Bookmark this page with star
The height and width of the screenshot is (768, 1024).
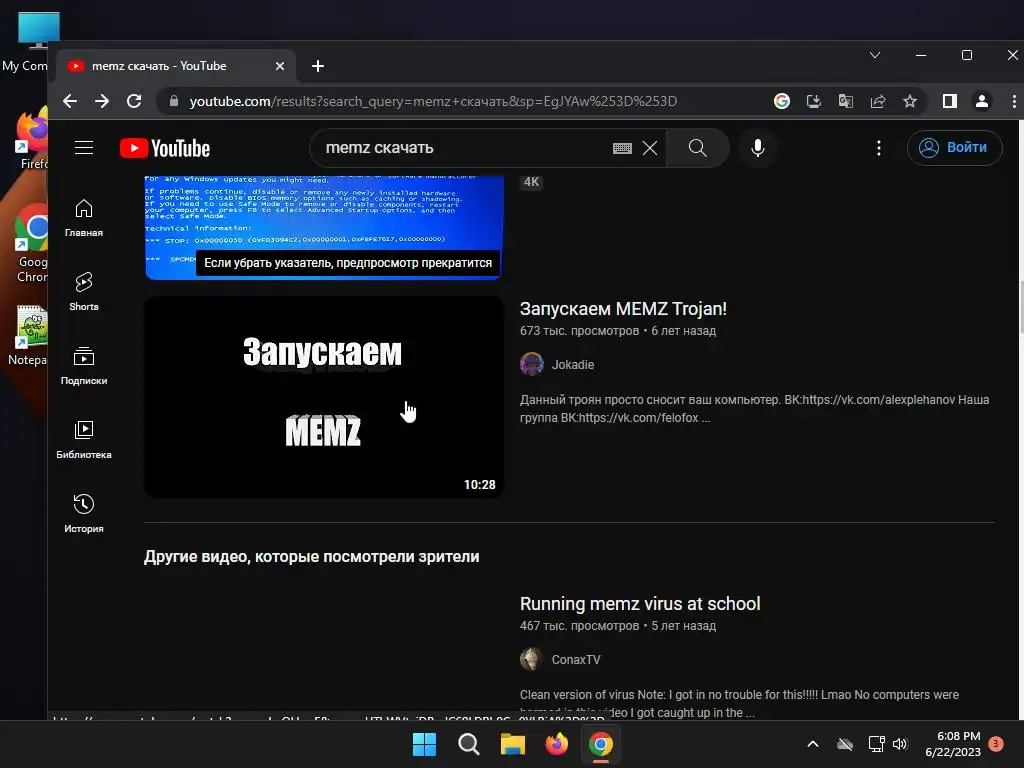(x=910, y=101)
